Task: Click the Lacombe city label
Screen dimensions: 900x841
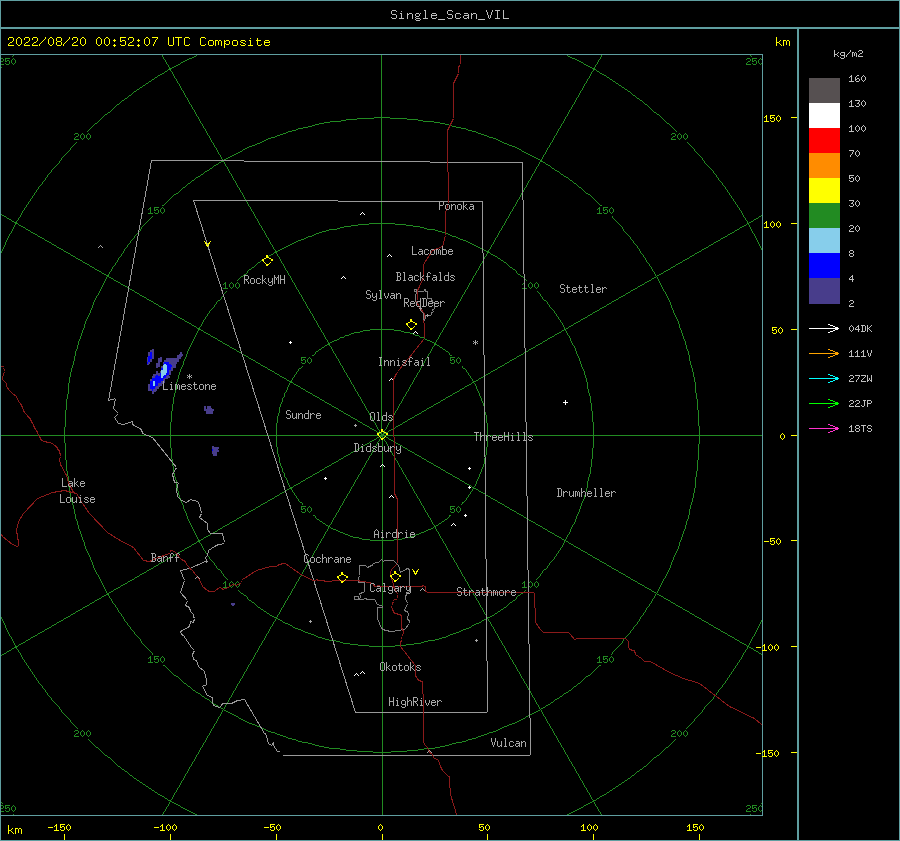Action: point(432,251)
